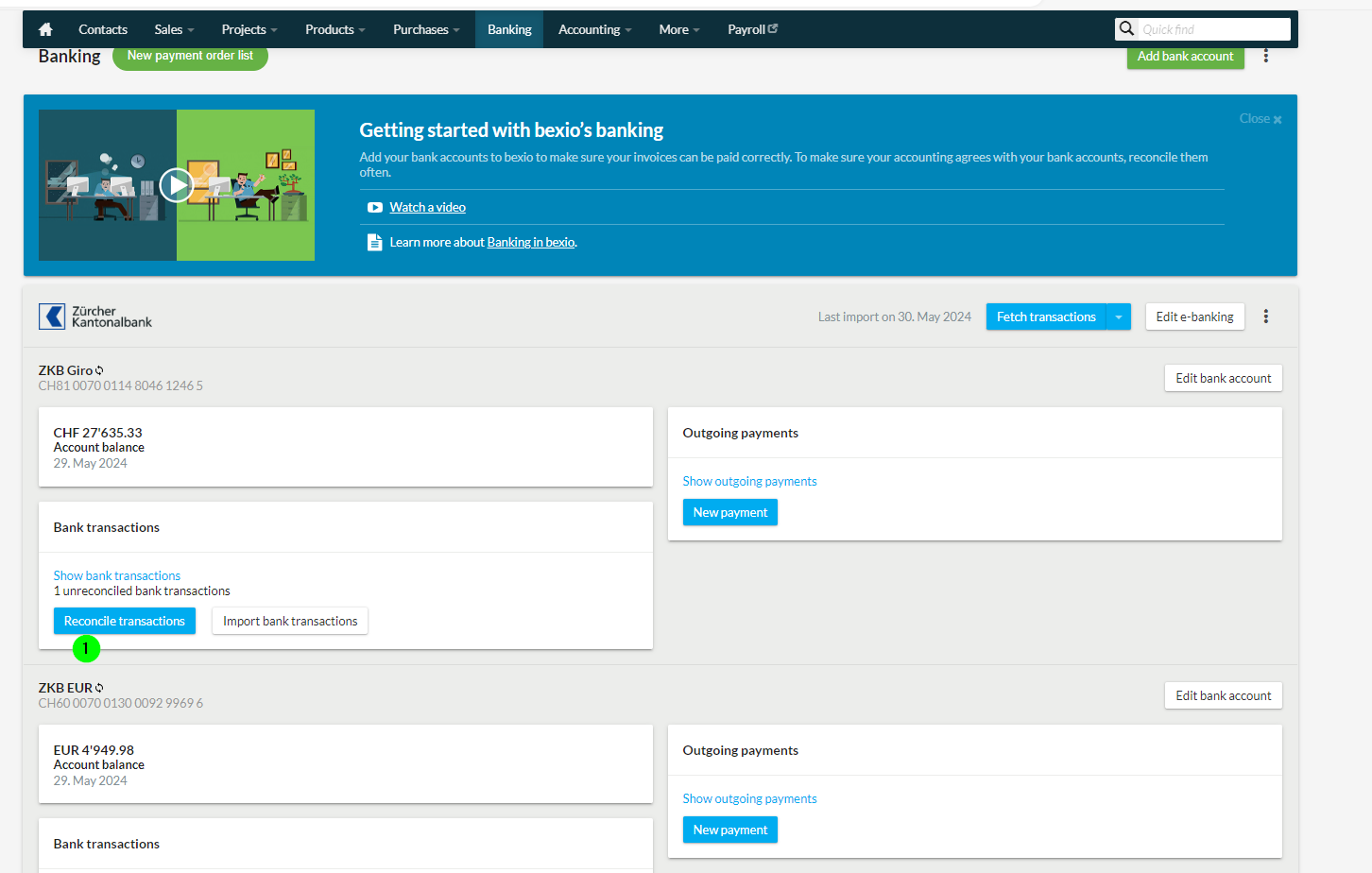Open the Contacts menu item
The image size is (1372, 873).
[103, 29]
